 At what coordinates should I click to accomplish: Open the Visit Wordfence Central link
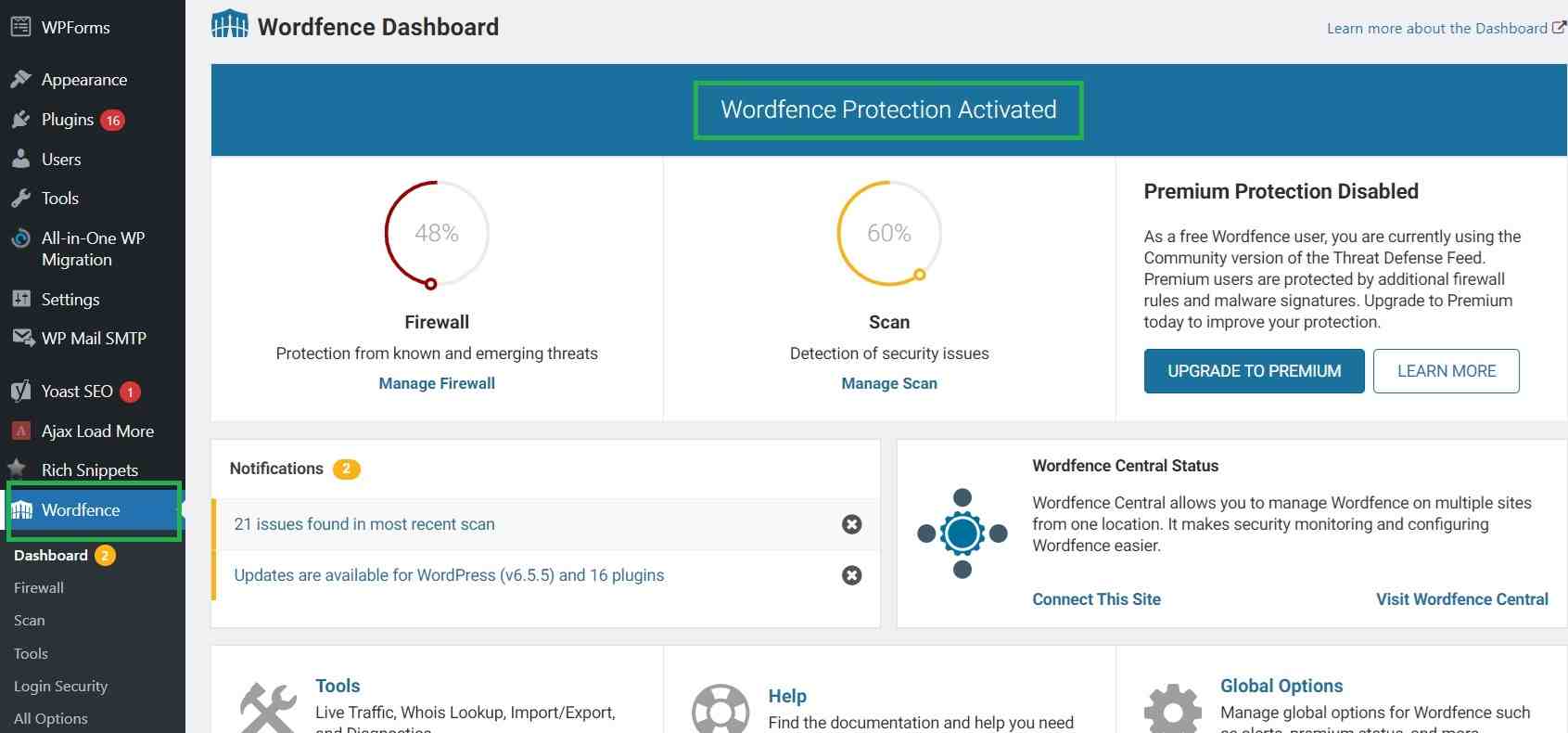point(1462,599)
